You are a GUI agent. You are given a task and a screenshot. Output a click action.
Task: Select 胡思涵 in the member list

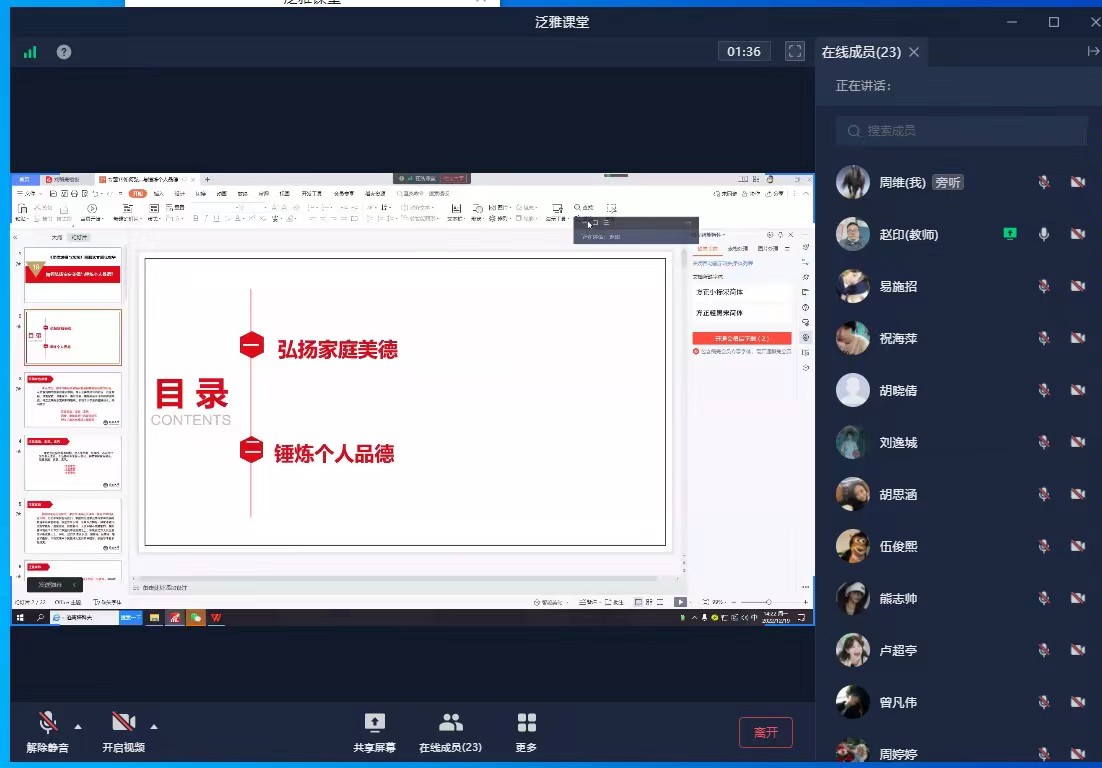point(897,494)
